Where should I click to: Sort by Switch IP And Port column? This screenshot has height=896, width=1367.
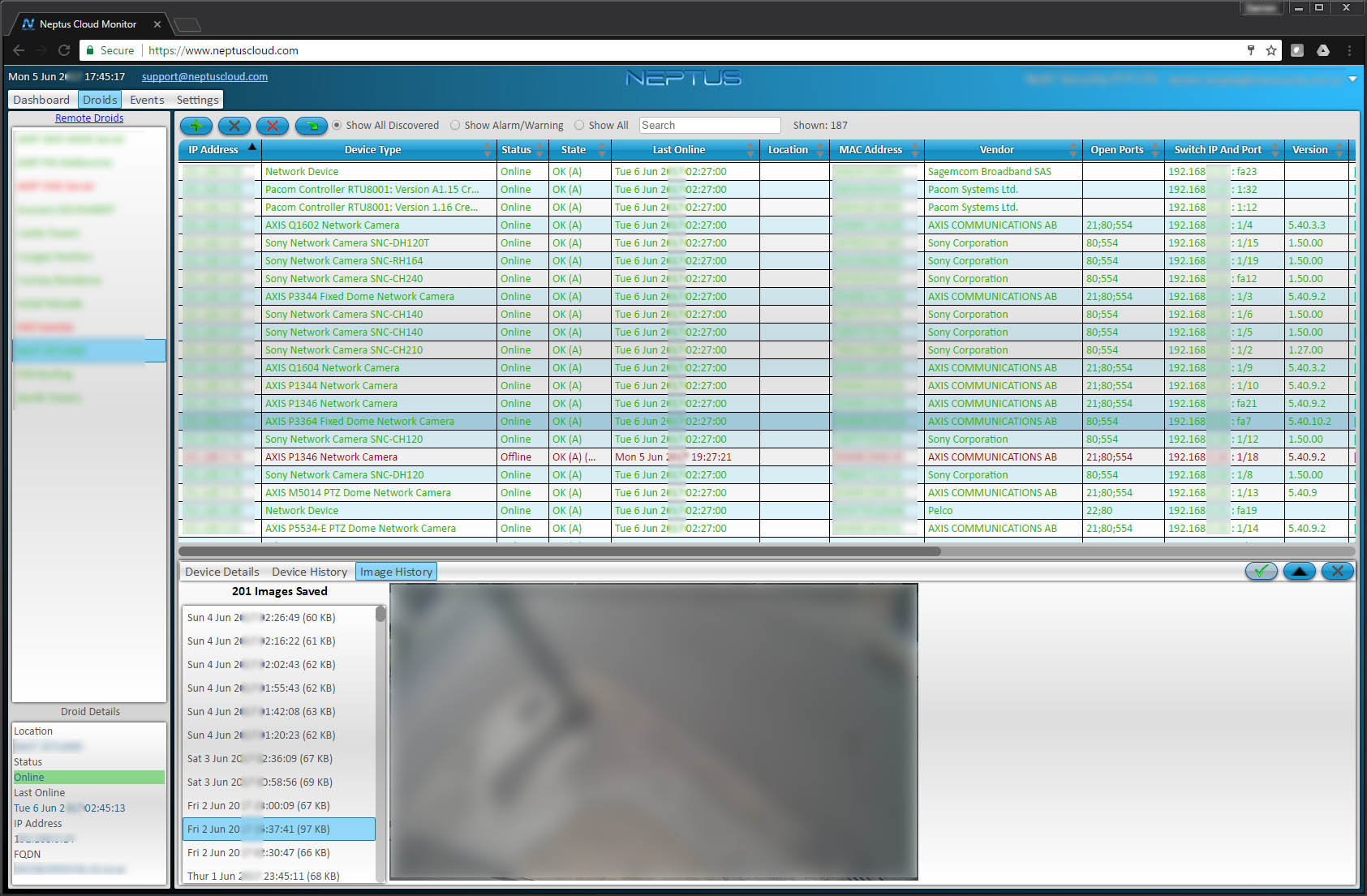[x=1223, y=149]
